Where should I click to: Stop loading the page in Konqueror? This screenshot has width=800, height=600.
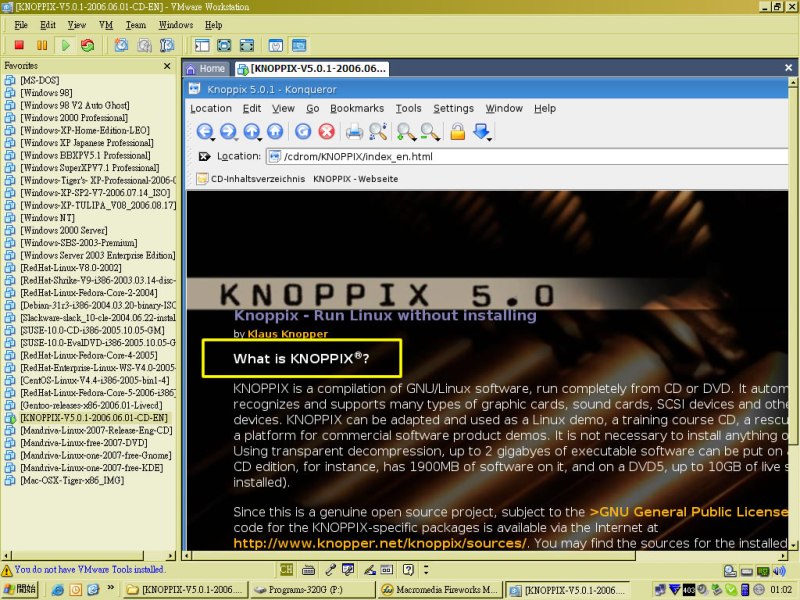pos(327,132)
